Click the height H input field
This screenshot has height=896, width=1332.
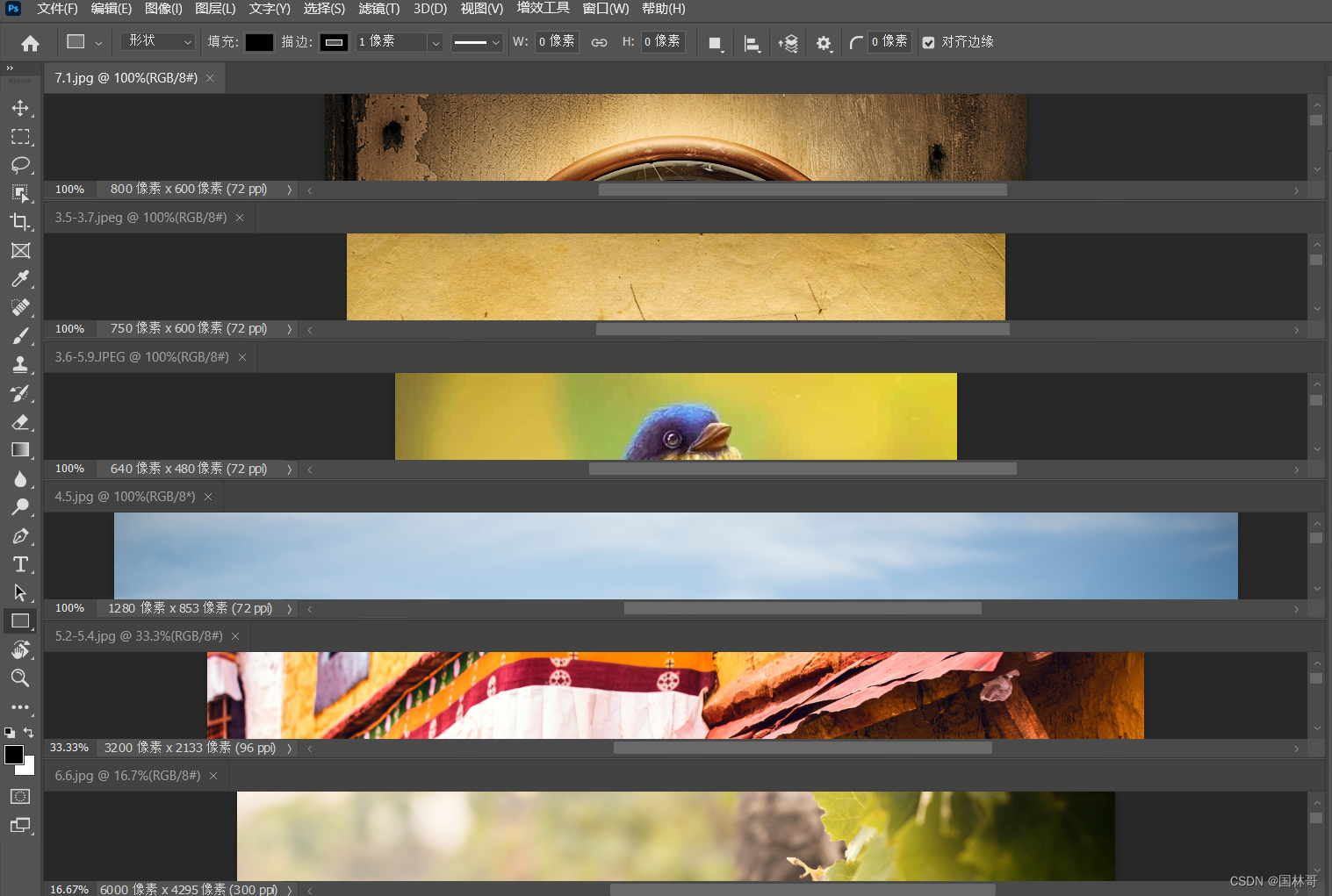click(x=663, y=42)
